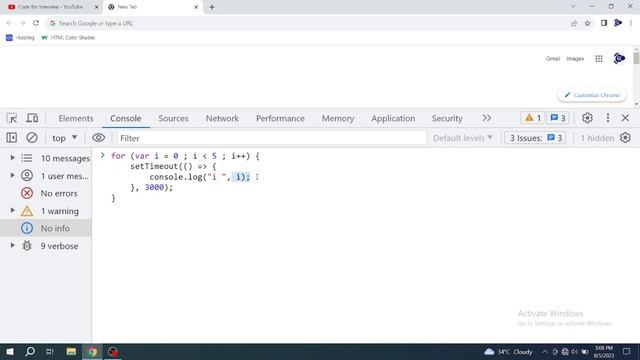Reload the page with refresh icon

point(36,23)
